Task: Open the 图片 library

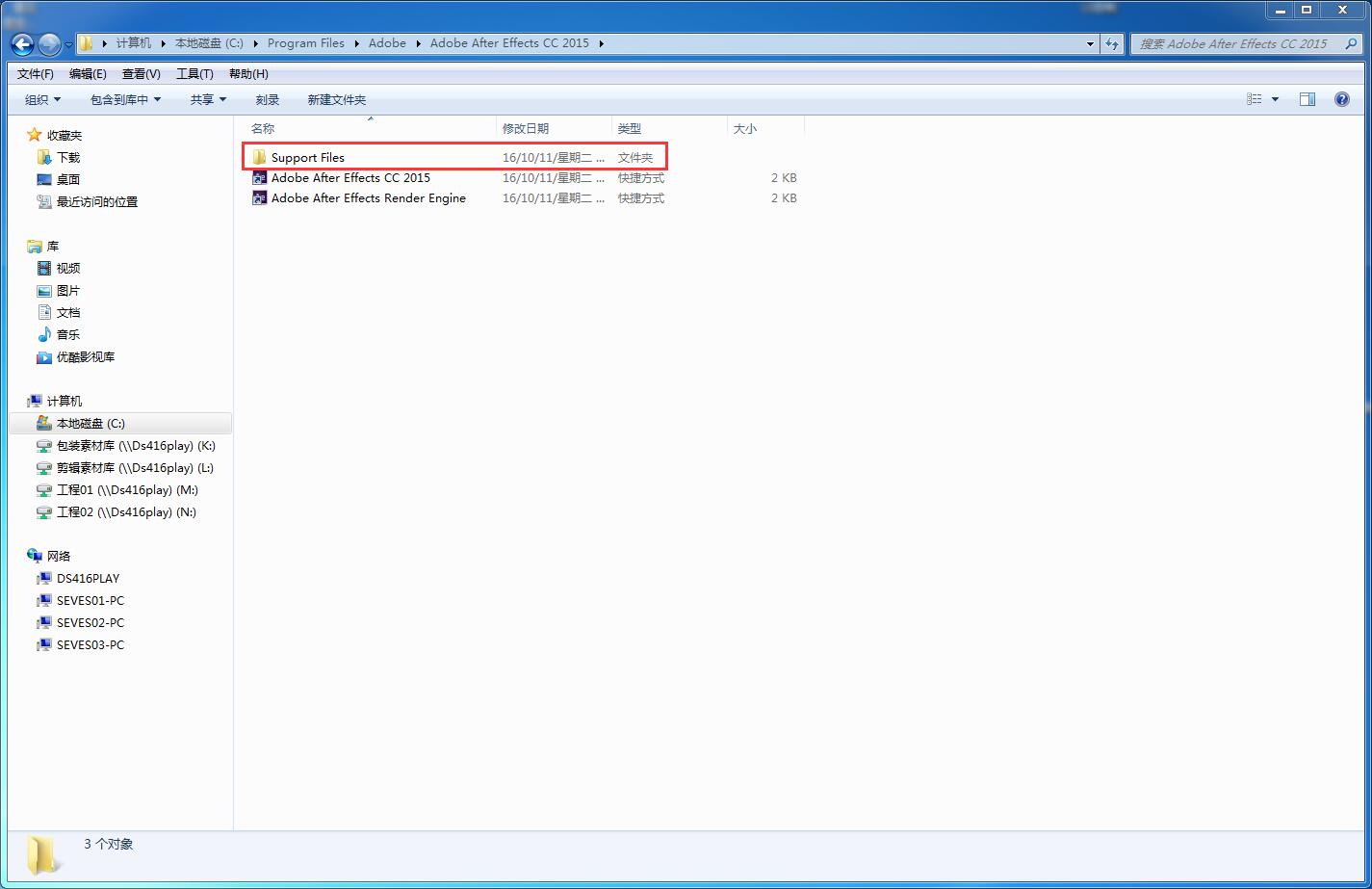Action: (67, 290)
